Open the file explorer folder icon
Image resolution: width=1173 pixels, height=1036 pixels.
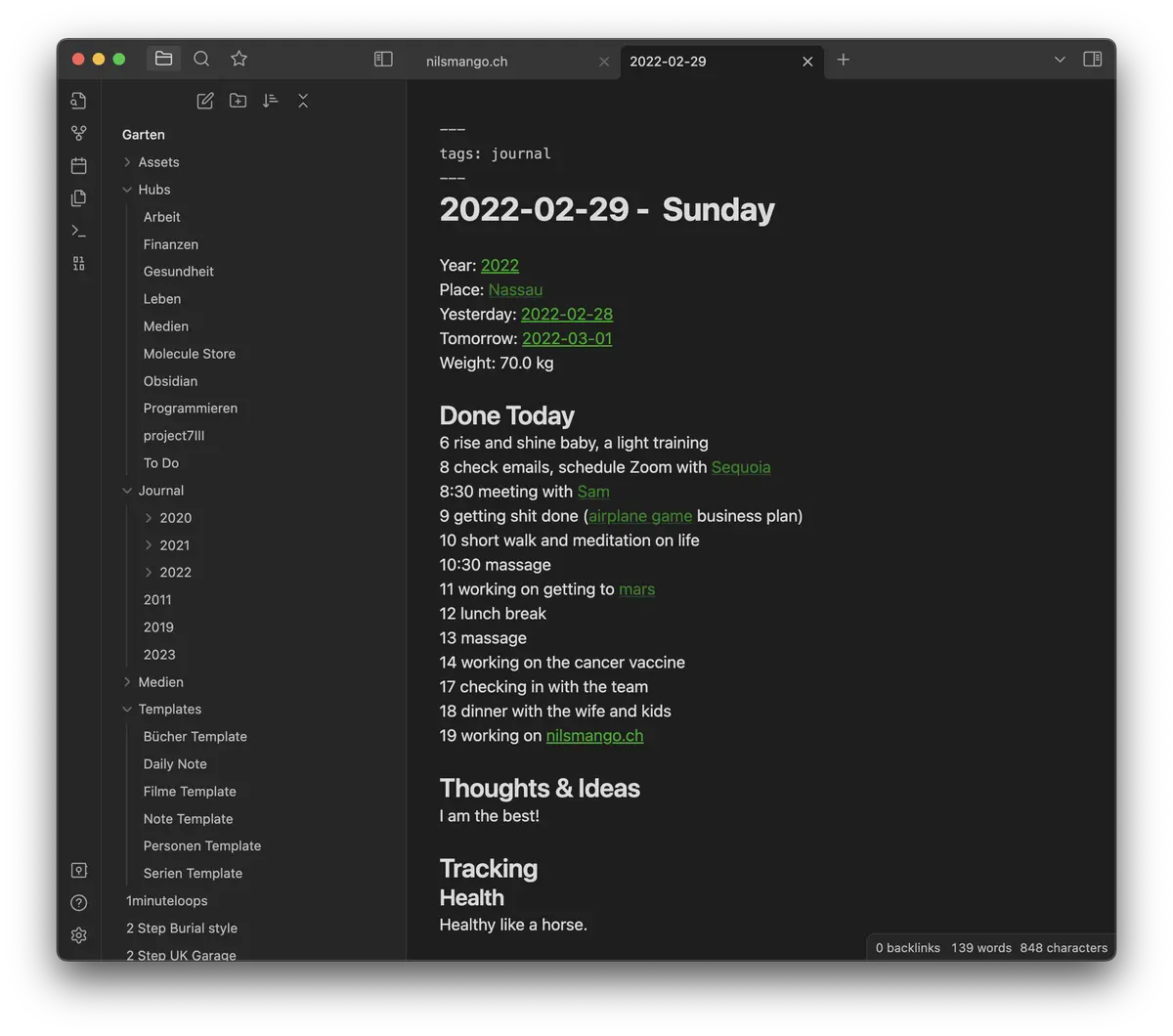tap(164, 59)
